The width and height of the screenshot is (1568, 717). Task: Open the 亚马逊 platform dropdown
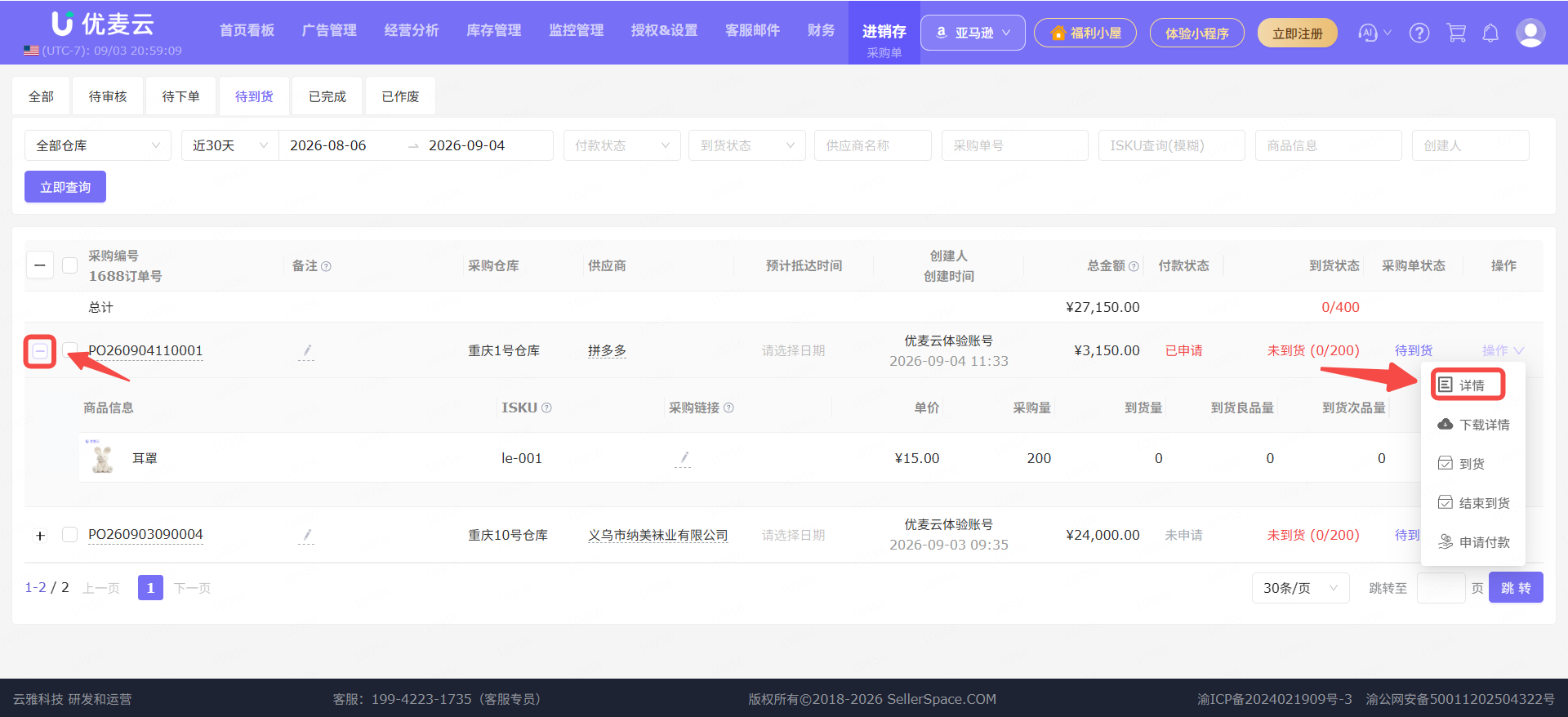[x=973, y=33]
